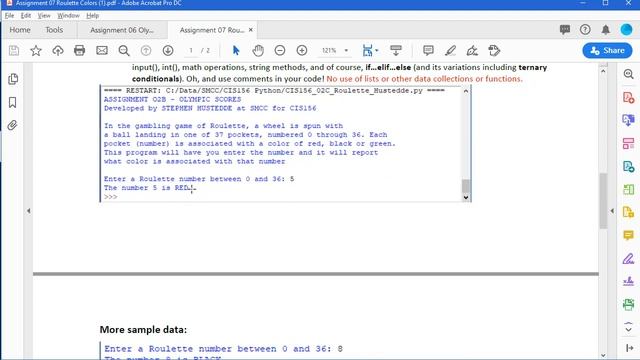Open the Help menu

(x=93, y=16)
